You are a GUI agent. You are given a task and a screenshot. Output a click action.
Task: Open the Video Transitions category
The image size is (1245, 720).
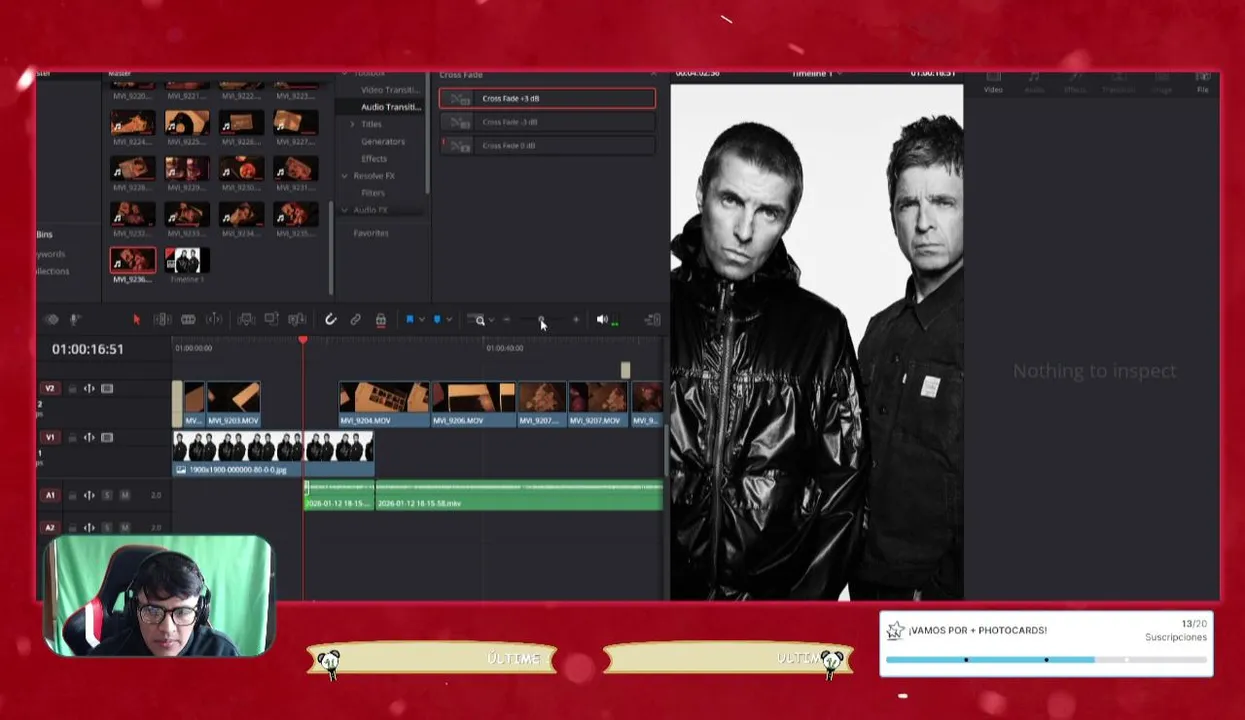390,90
